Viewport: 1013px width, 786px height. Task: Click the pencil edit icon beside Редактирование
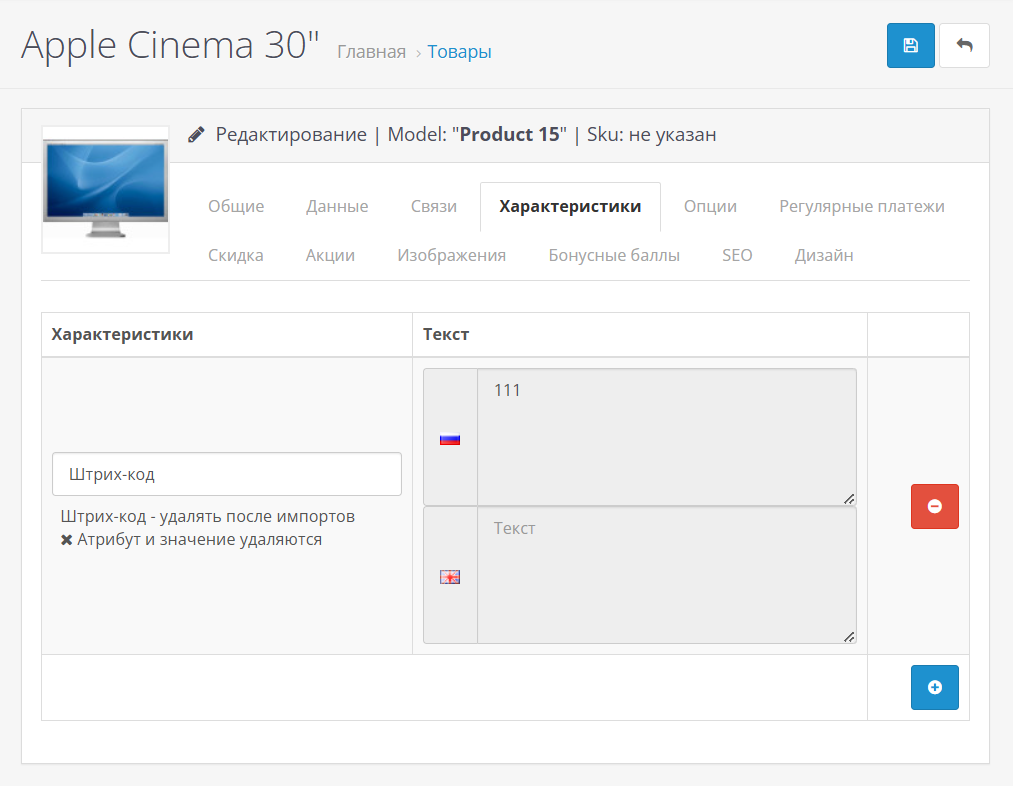[x=196, y=134]
